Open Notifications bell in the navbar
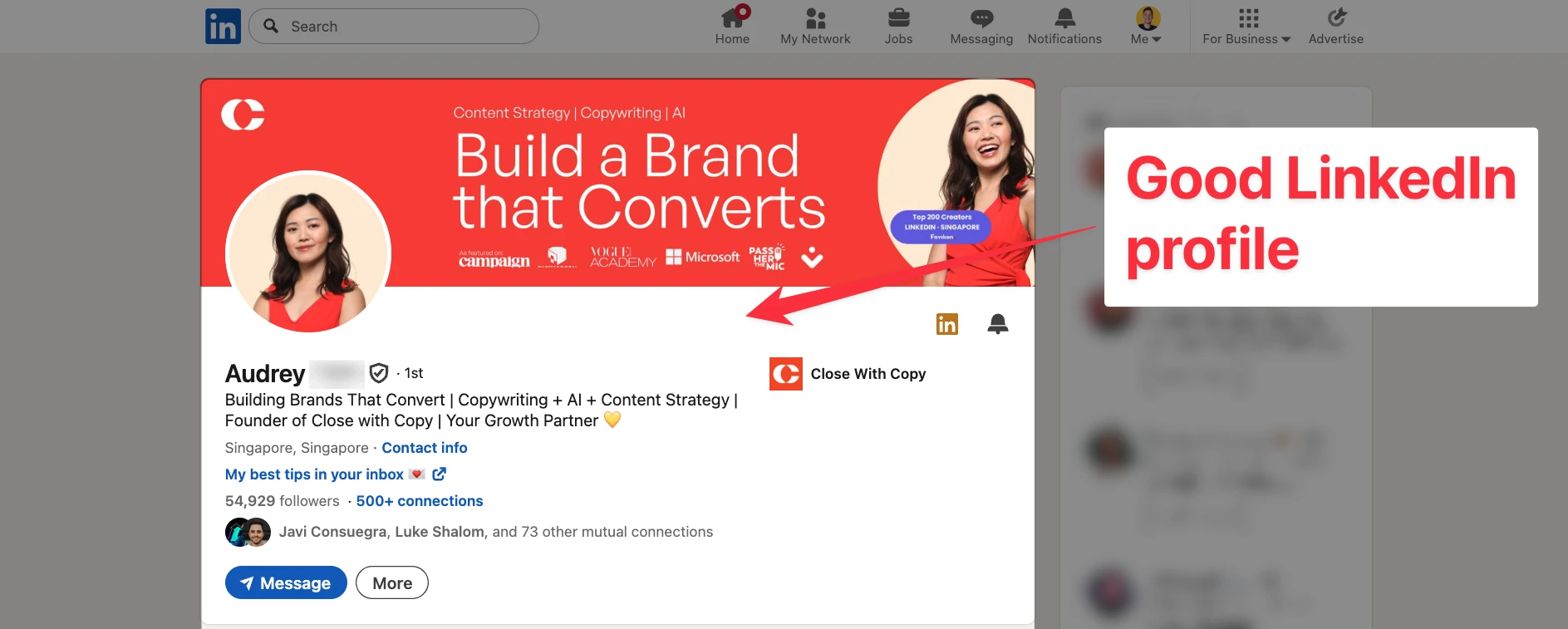The image size is (1568, 629). 1064,26
